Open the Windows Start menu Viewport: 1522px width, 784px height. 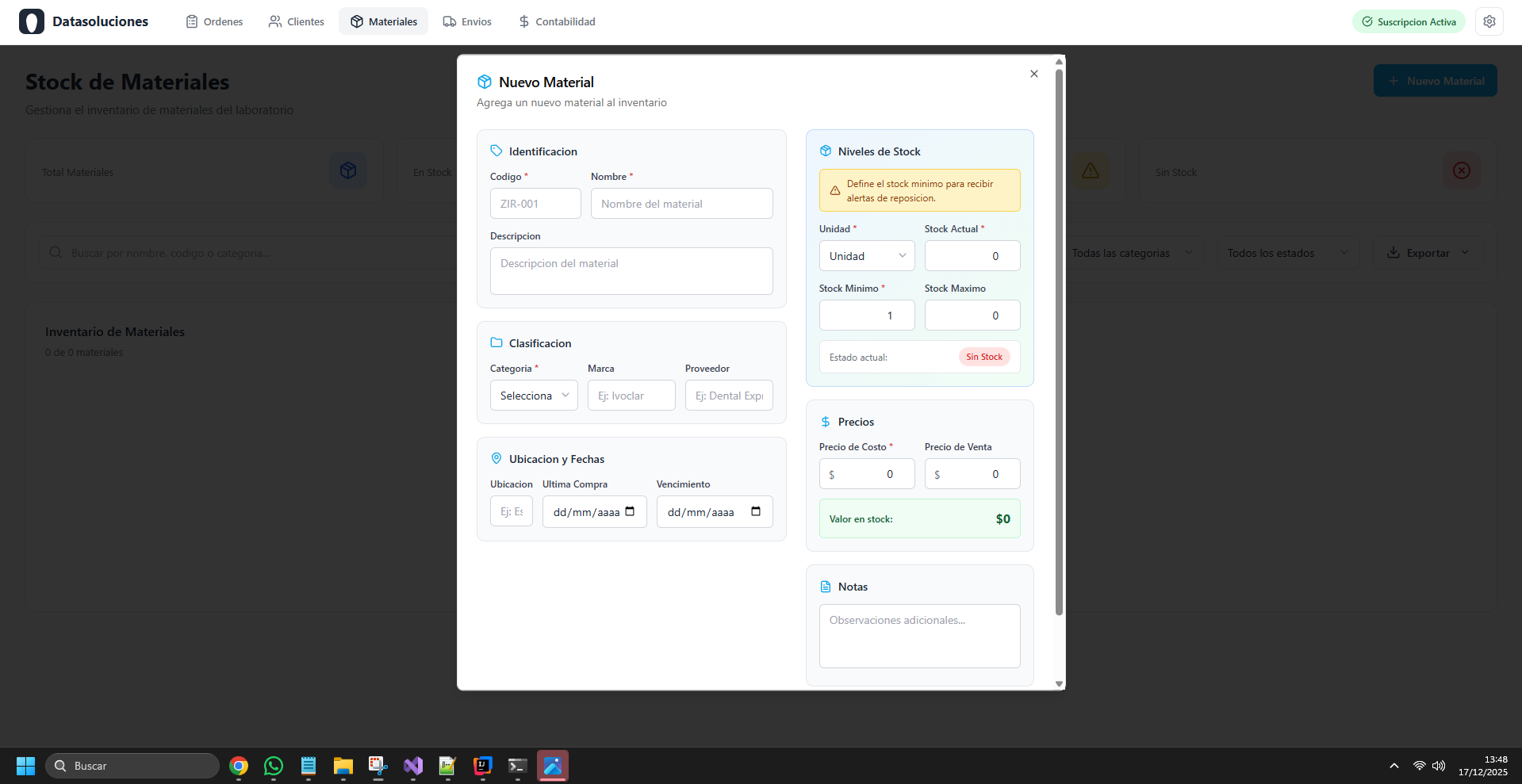pos(25,766)
